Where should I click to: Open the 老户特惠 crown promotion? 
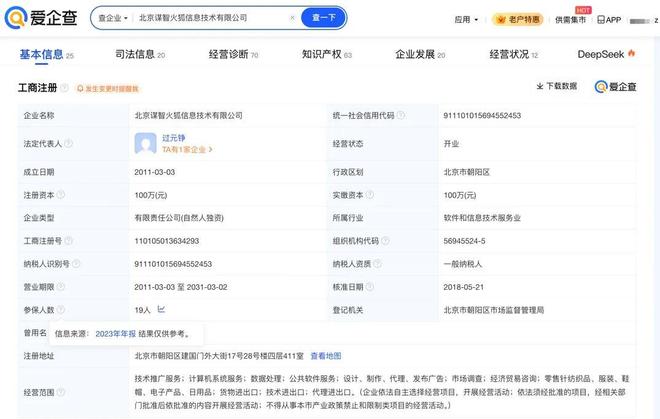click(x=518, y=19)
